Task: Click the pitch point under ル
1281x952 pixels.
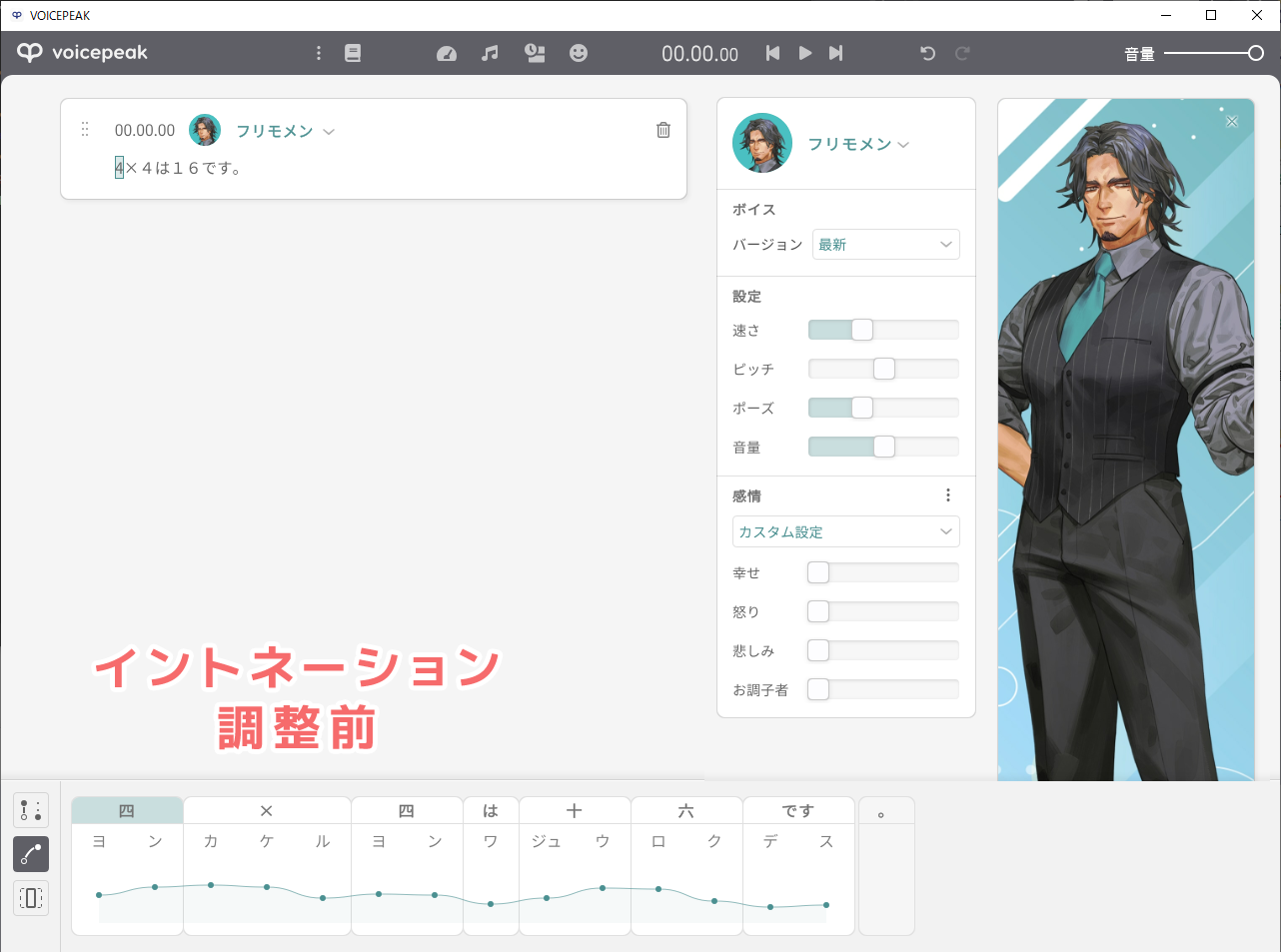Action: [323, 898]
